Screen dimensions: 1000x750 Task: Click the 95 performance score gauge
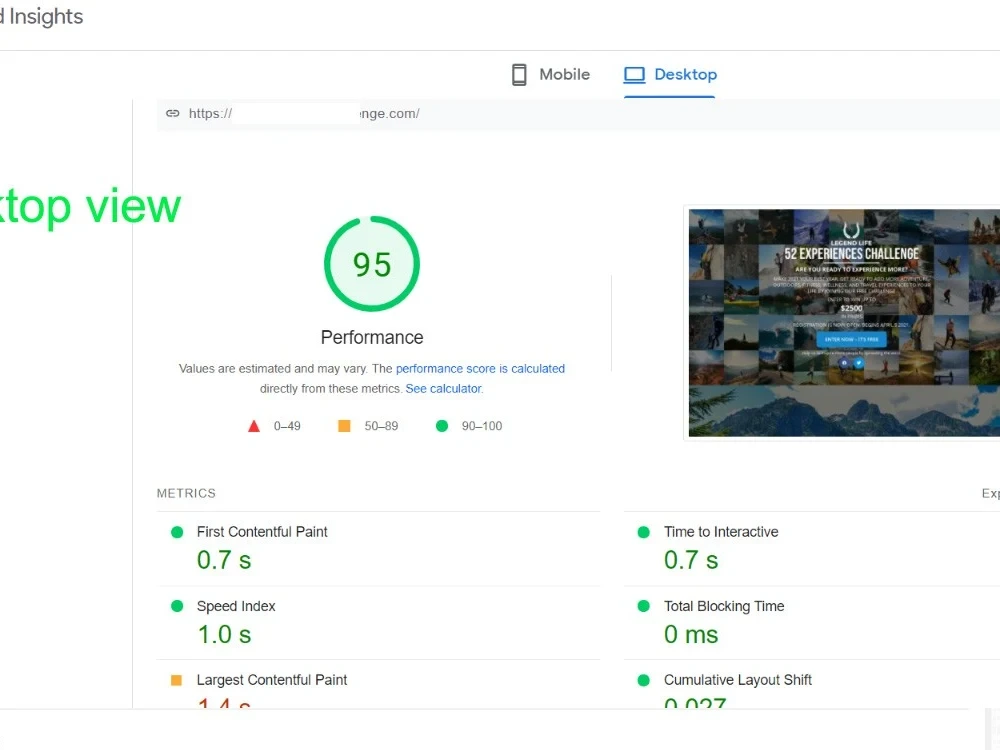(372, 264)
